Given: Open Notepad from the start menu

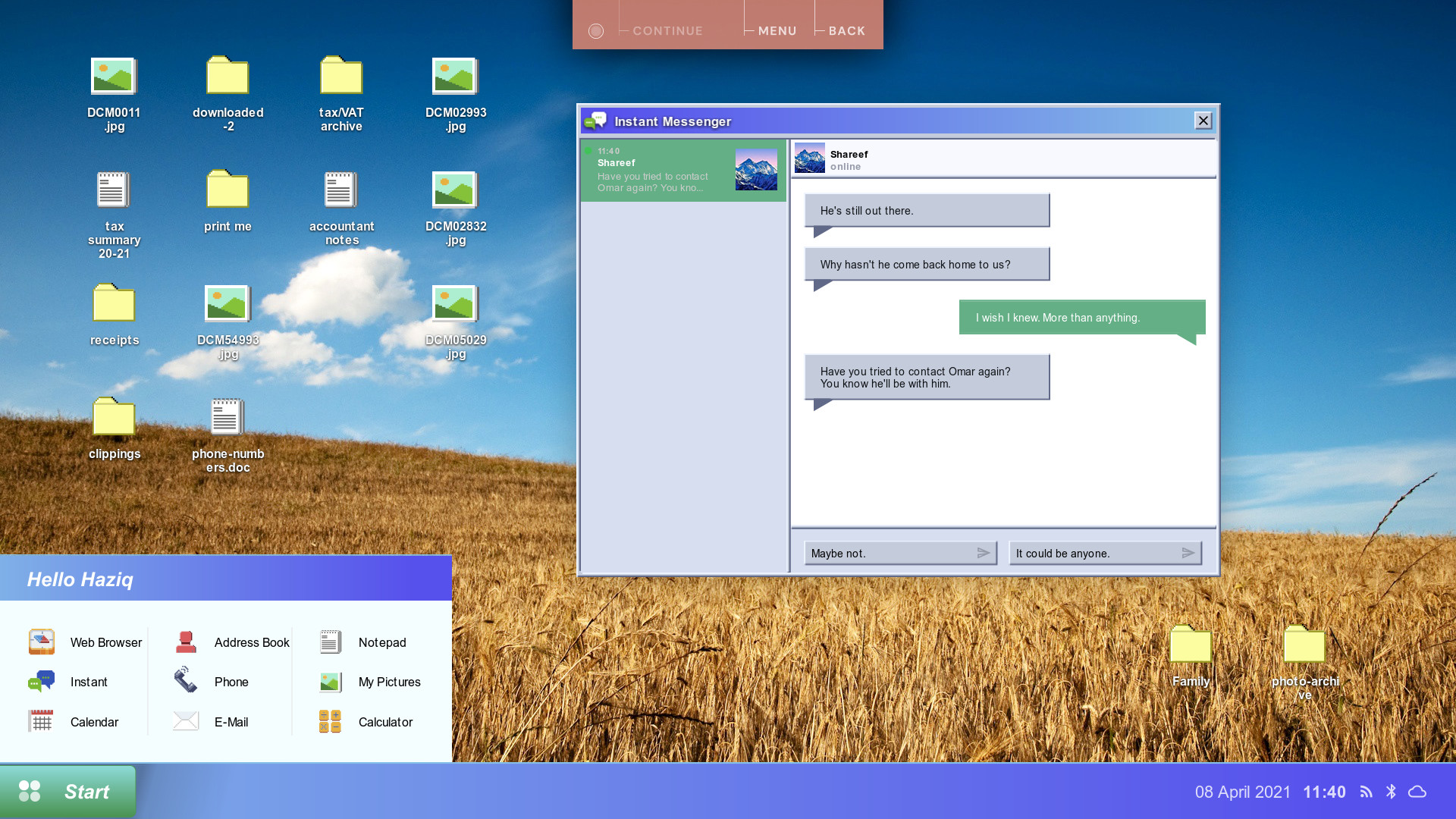Looking at the screenshot, I should (x=381, y=642).
